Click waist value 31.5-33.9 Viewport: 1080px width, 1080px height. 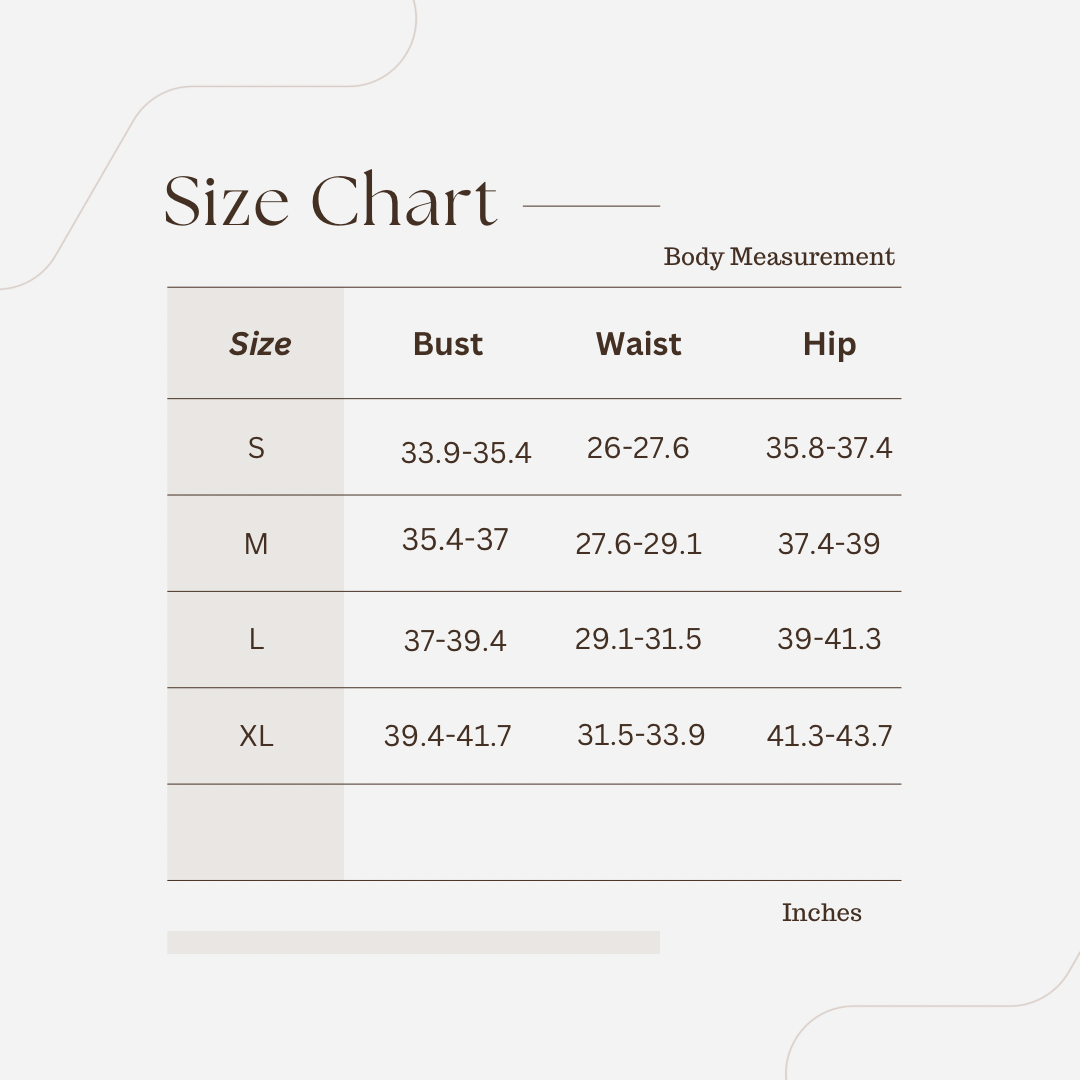tap(641, 735)
